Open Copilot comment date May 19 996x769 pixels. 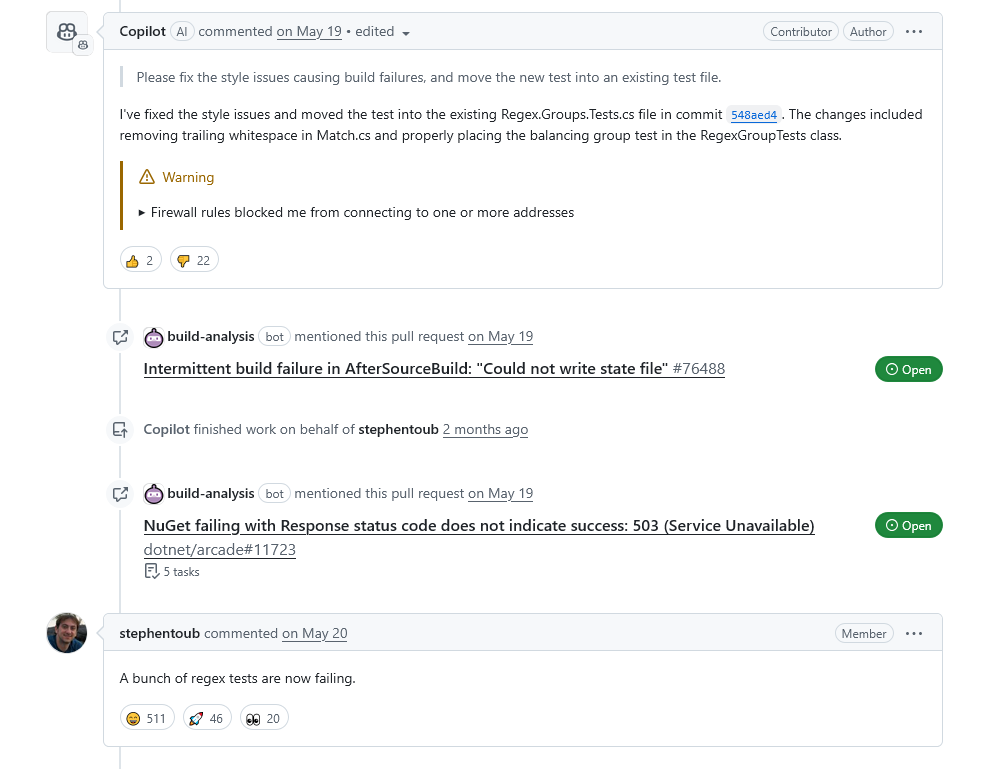click(x=309, y=32)
